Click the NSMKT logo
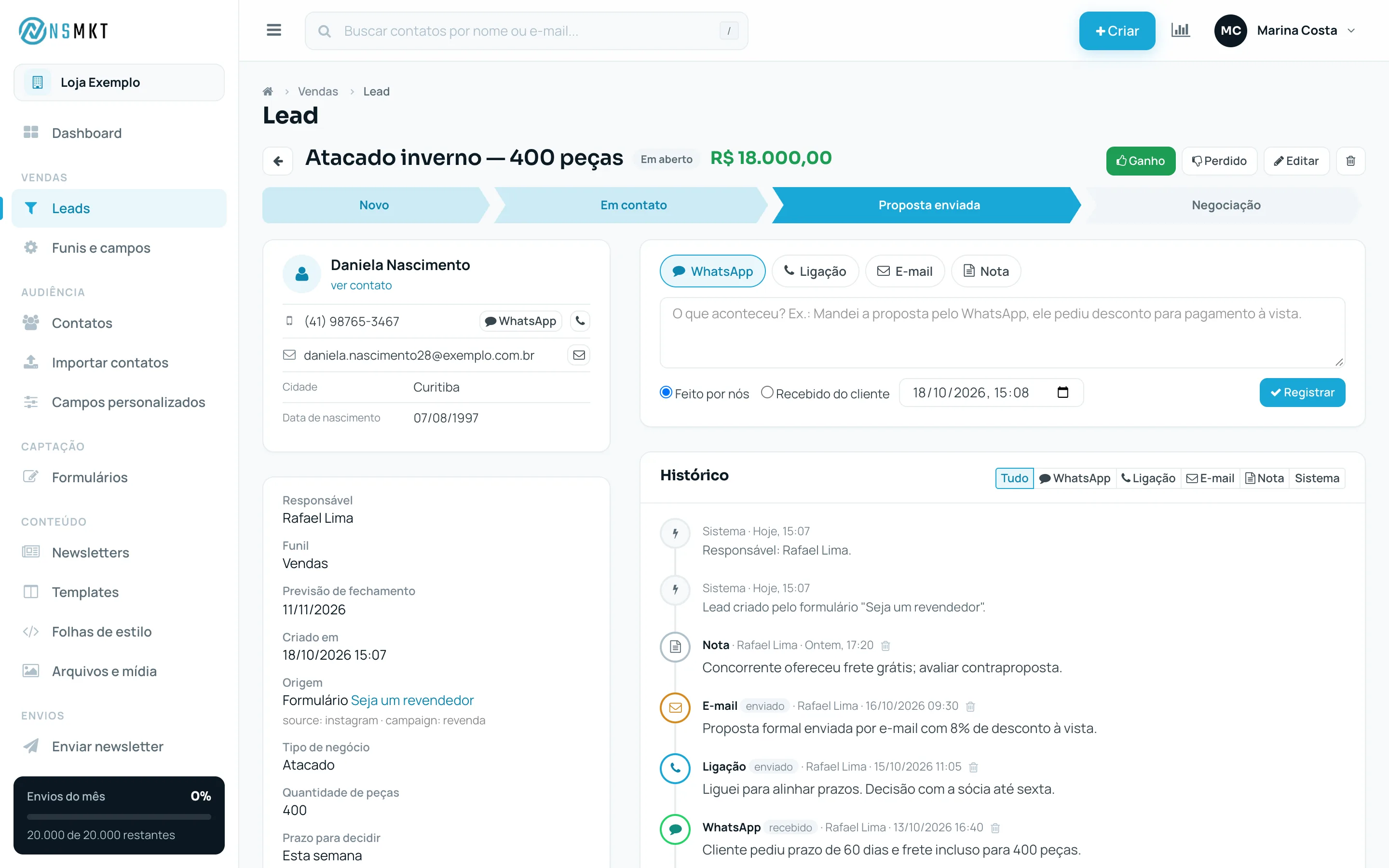This screenshot has width=1389, height=868. click(x=63, y=30)
